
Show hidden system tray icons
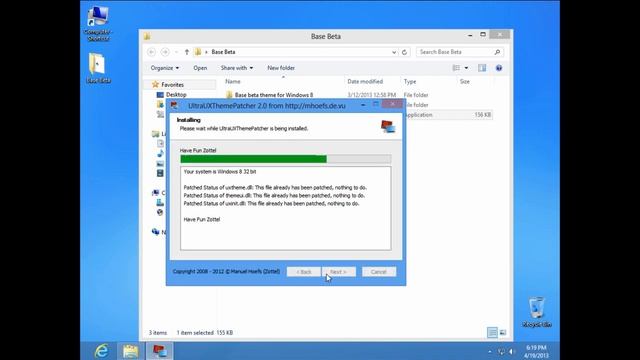490,351
